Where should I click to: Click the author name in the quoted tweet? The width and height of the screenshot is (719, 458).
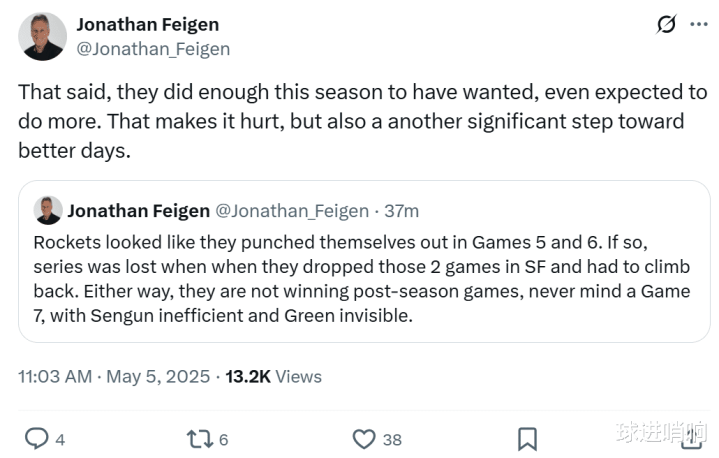tap(139, 210)
